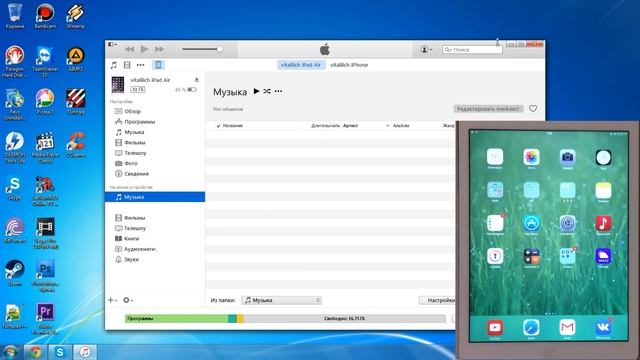Image resolution: width=640 pixels, height=360 pixels.
Task: Switch to the vitallich iPhone tab
Action: (349, 65)
